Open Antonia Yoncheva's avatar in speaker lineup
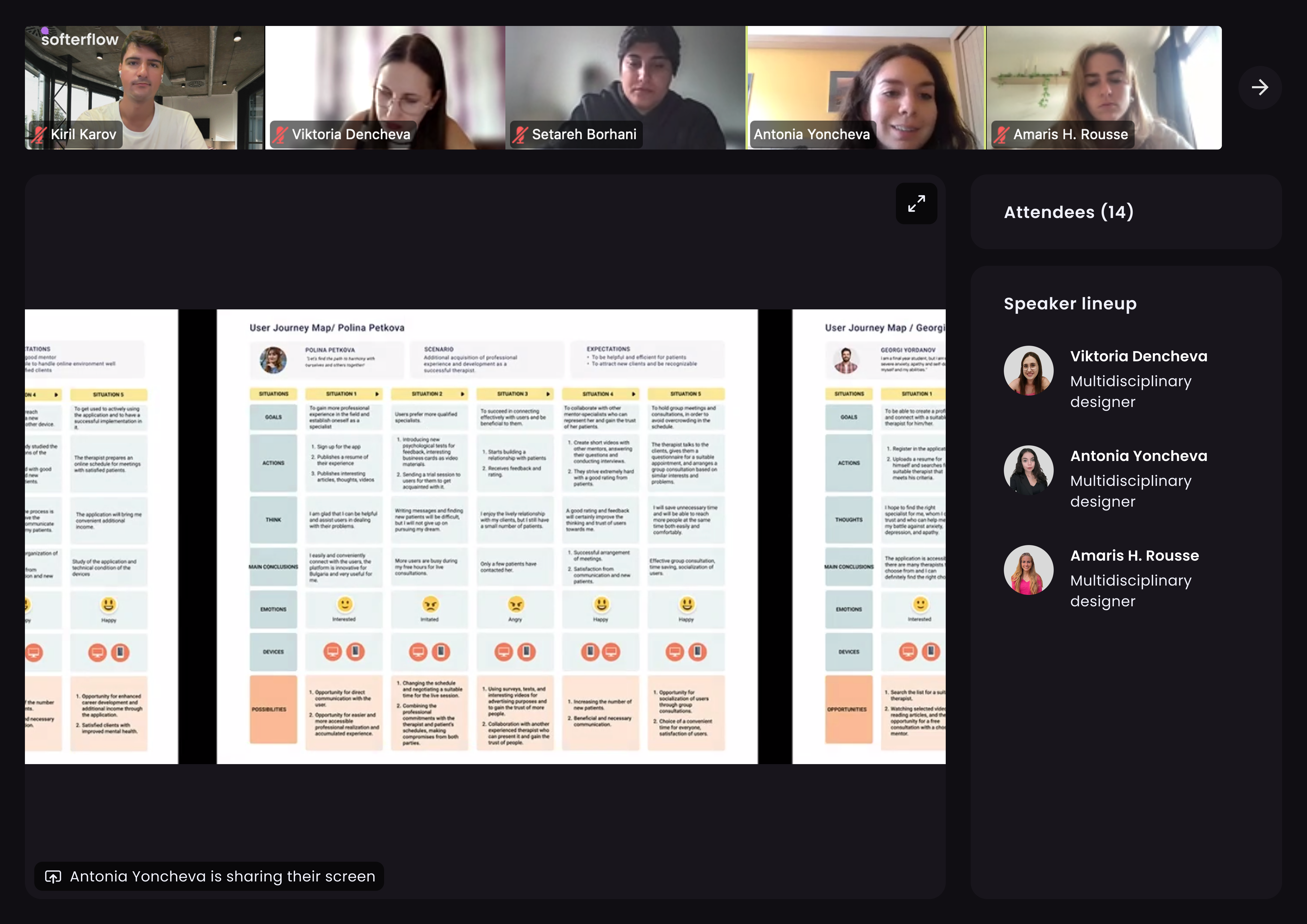The width and height of the screenshot is (1307, 924). click(1028, 470)
